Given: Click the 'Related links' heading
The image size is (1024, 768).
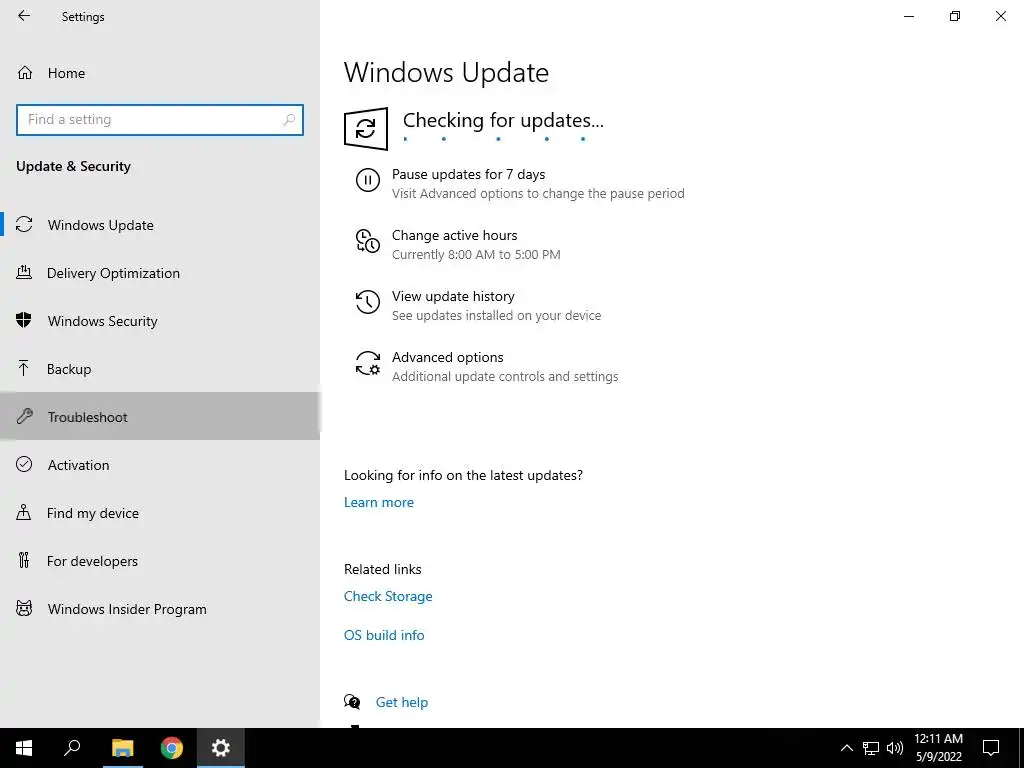Looking at the screenshot, I should point(383,569).
